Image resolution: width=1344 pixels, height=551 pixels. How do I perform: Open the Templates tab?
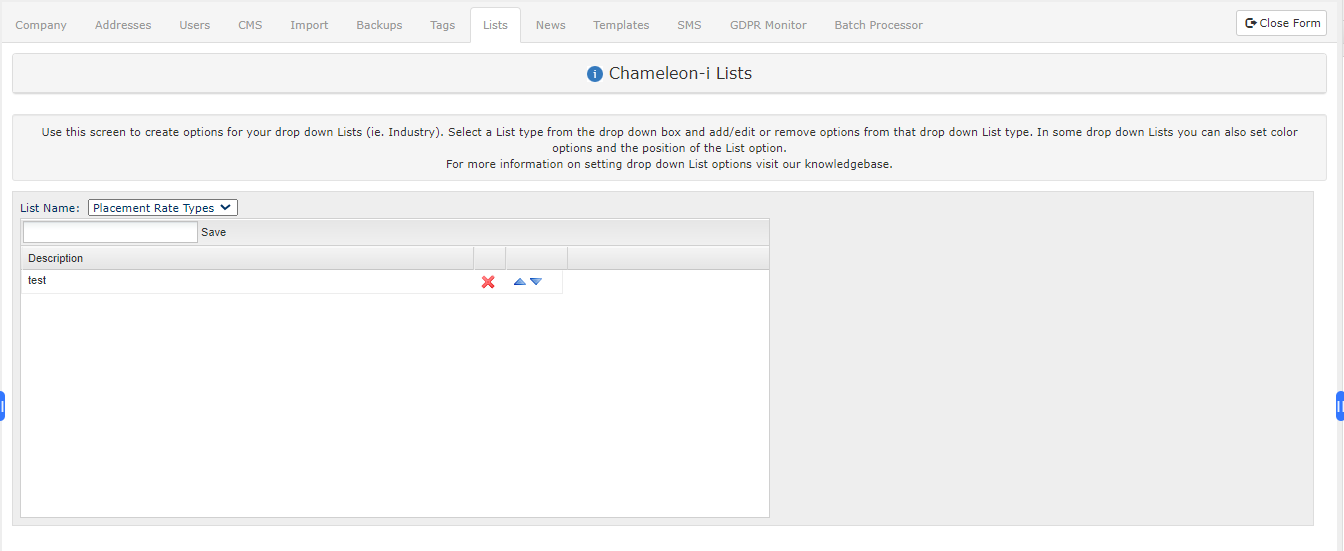coord(621,25)
